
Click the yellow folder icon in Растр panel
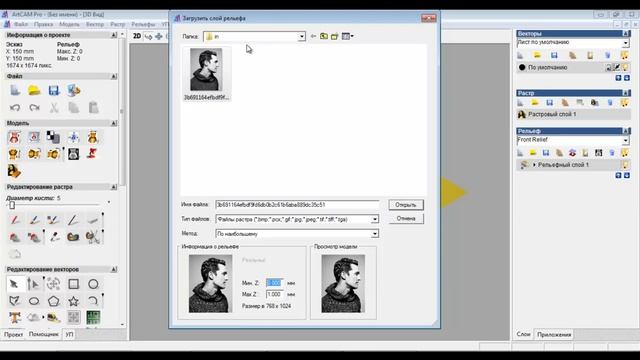coord(535,102)
